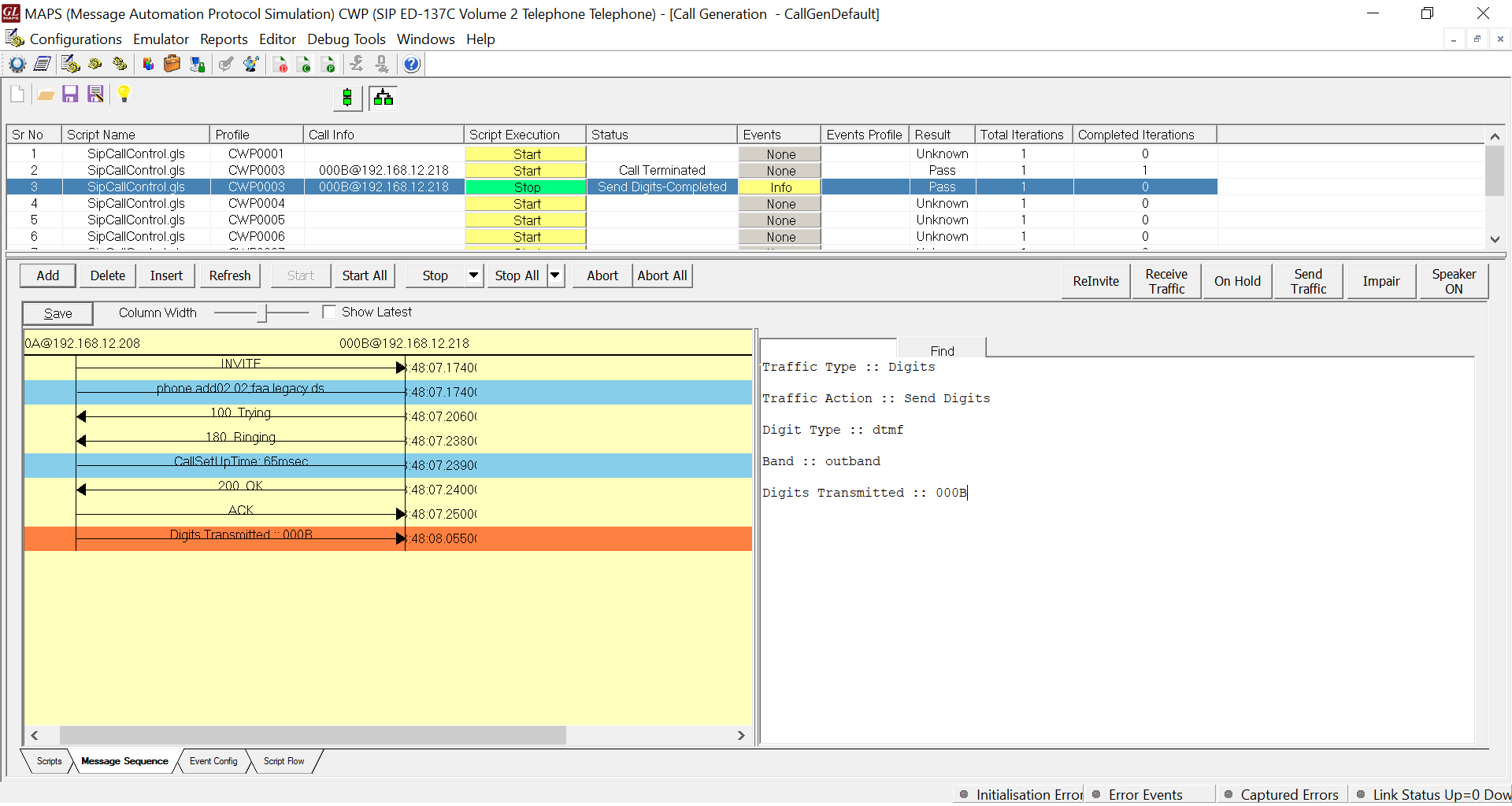This screenshot has height=806, width=1512.
Task: Click the Captured Errors status indicator
Action: click(1281, 794)
